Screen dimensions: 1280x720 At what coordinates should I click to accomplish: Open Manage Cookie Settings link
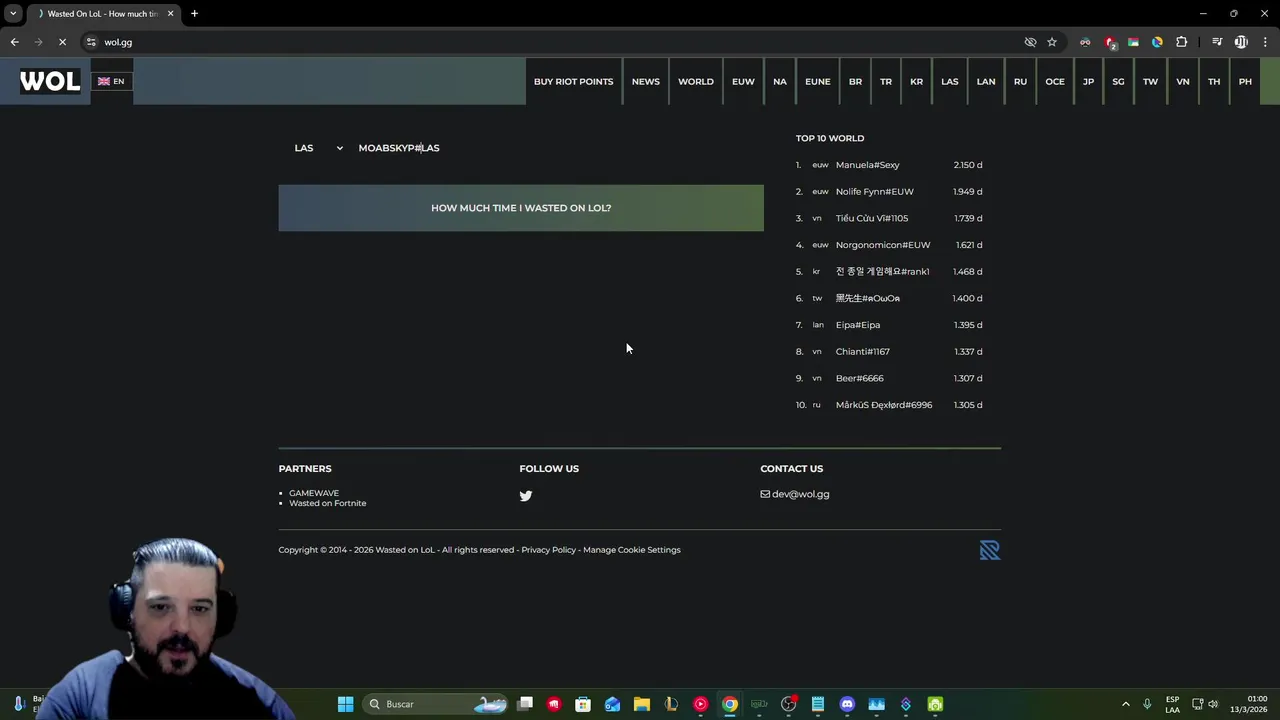pos(632,550)
